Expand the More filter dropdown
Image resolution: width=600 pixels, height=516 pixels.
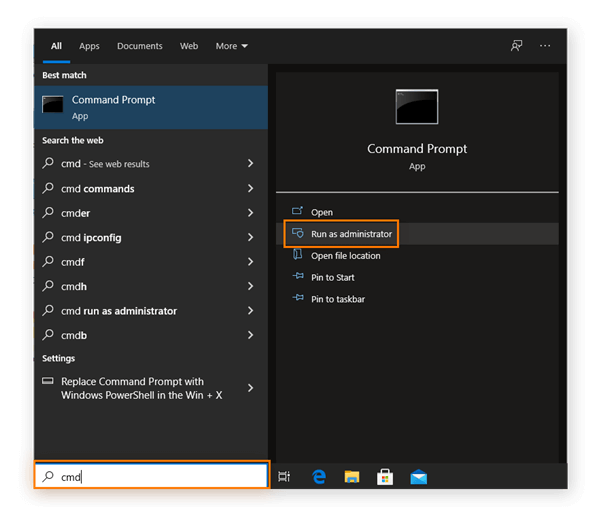[231, 46]
